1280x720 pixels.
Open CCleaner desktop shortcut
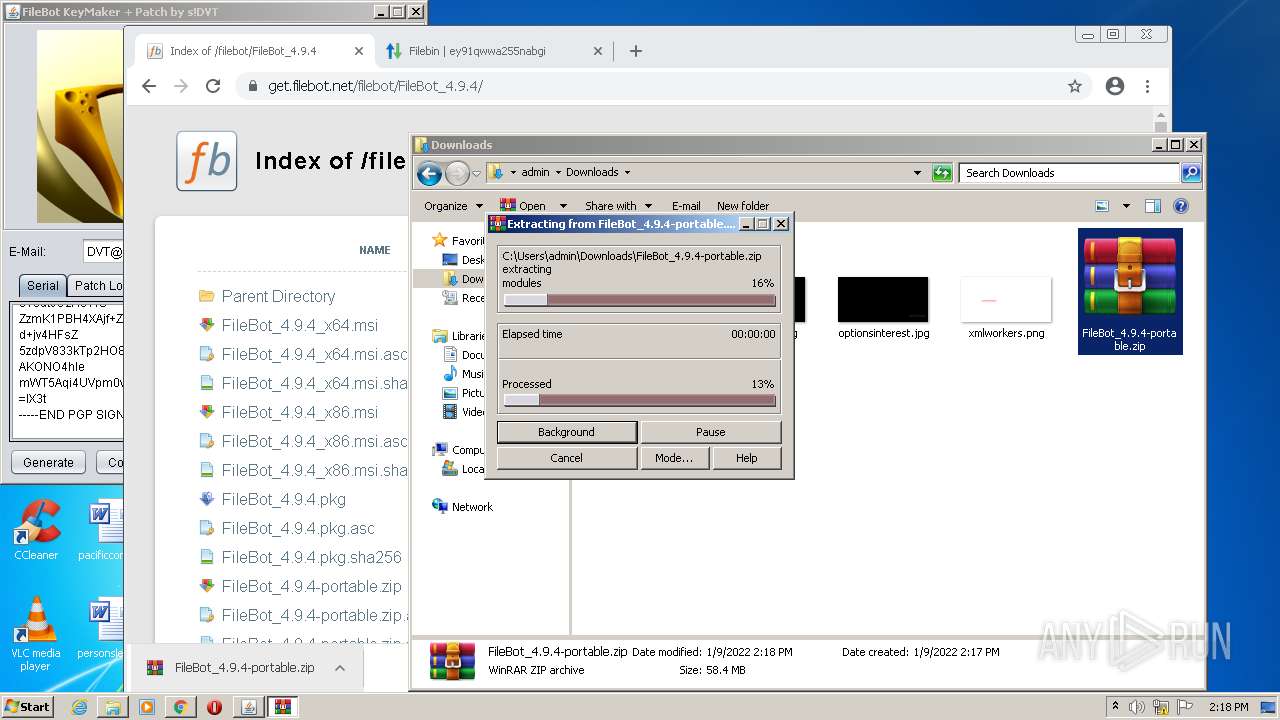tap(35, 531)
